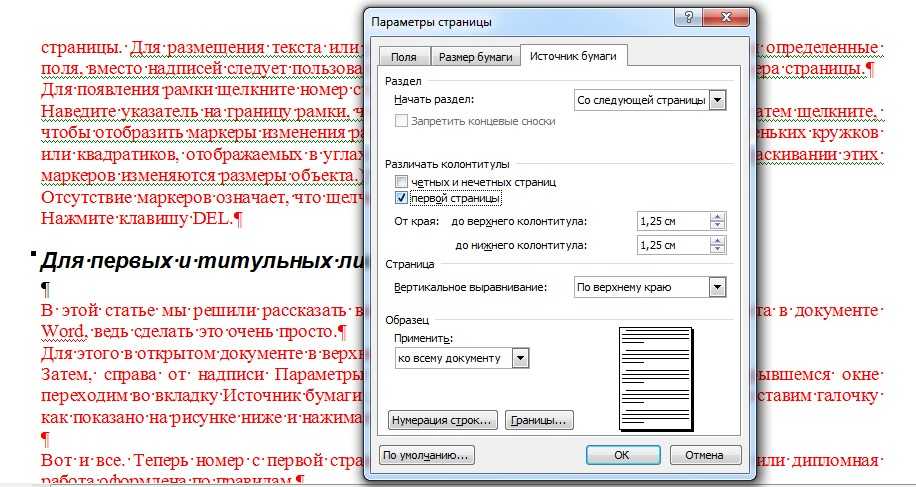Click into the верхнего колонтитула value field

tap(671, 220)
